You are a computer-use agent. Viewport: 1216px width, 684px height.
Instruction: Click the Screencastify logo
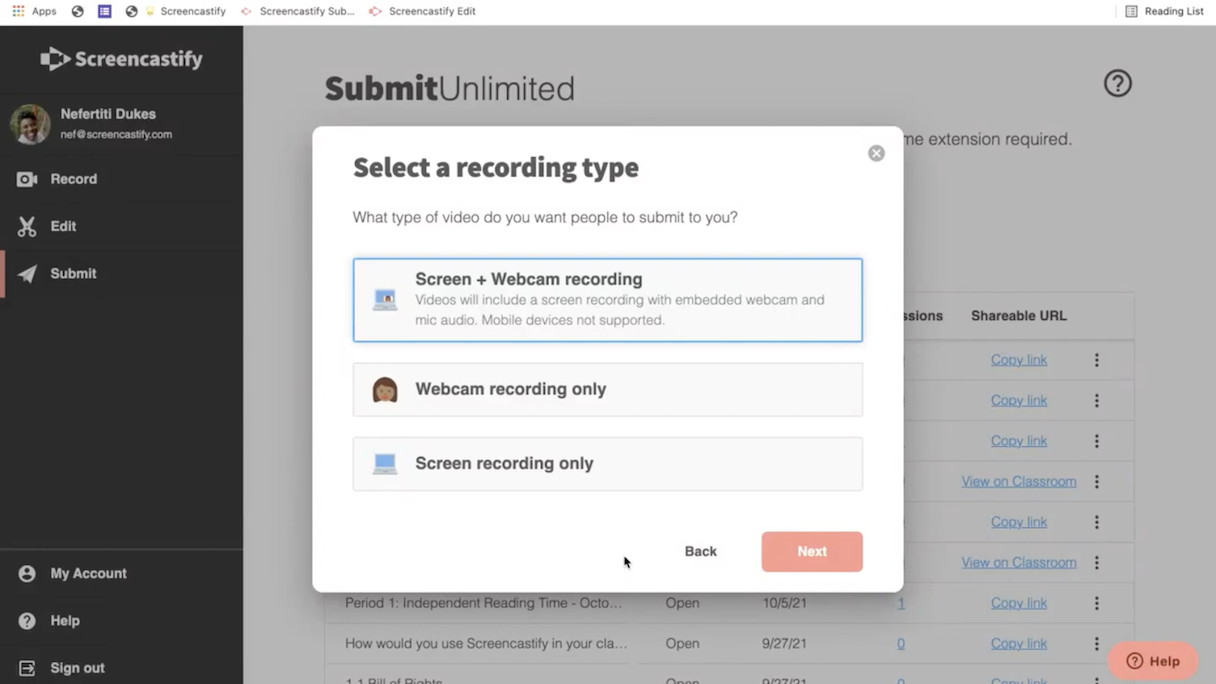121,59
